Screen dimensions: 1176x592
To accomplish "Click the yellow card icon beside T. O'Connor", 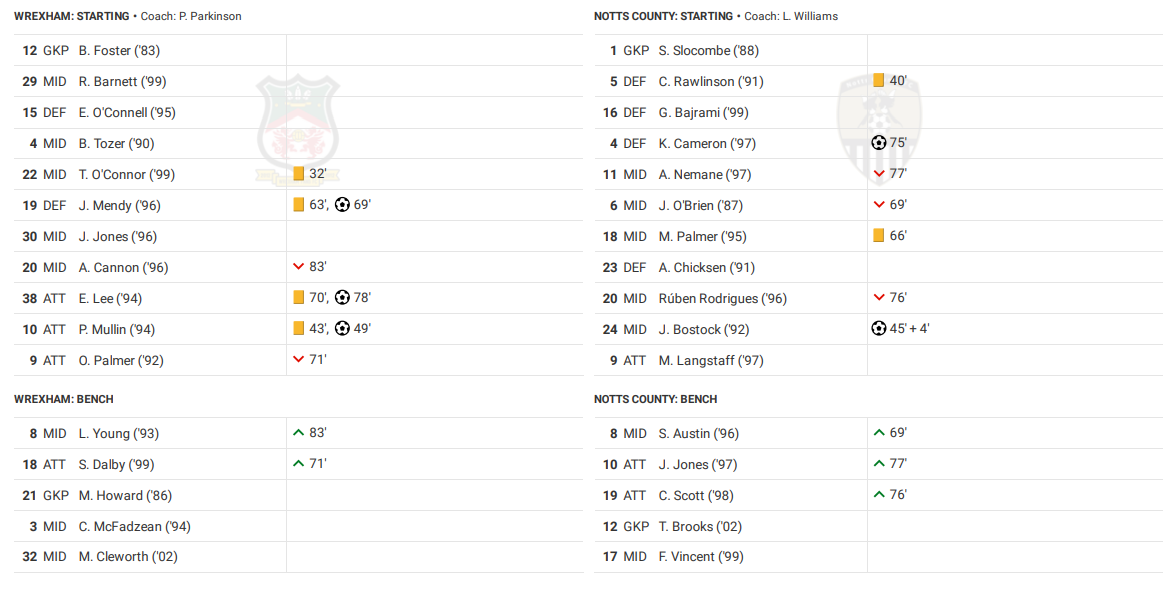I will (x=298, y=174).
